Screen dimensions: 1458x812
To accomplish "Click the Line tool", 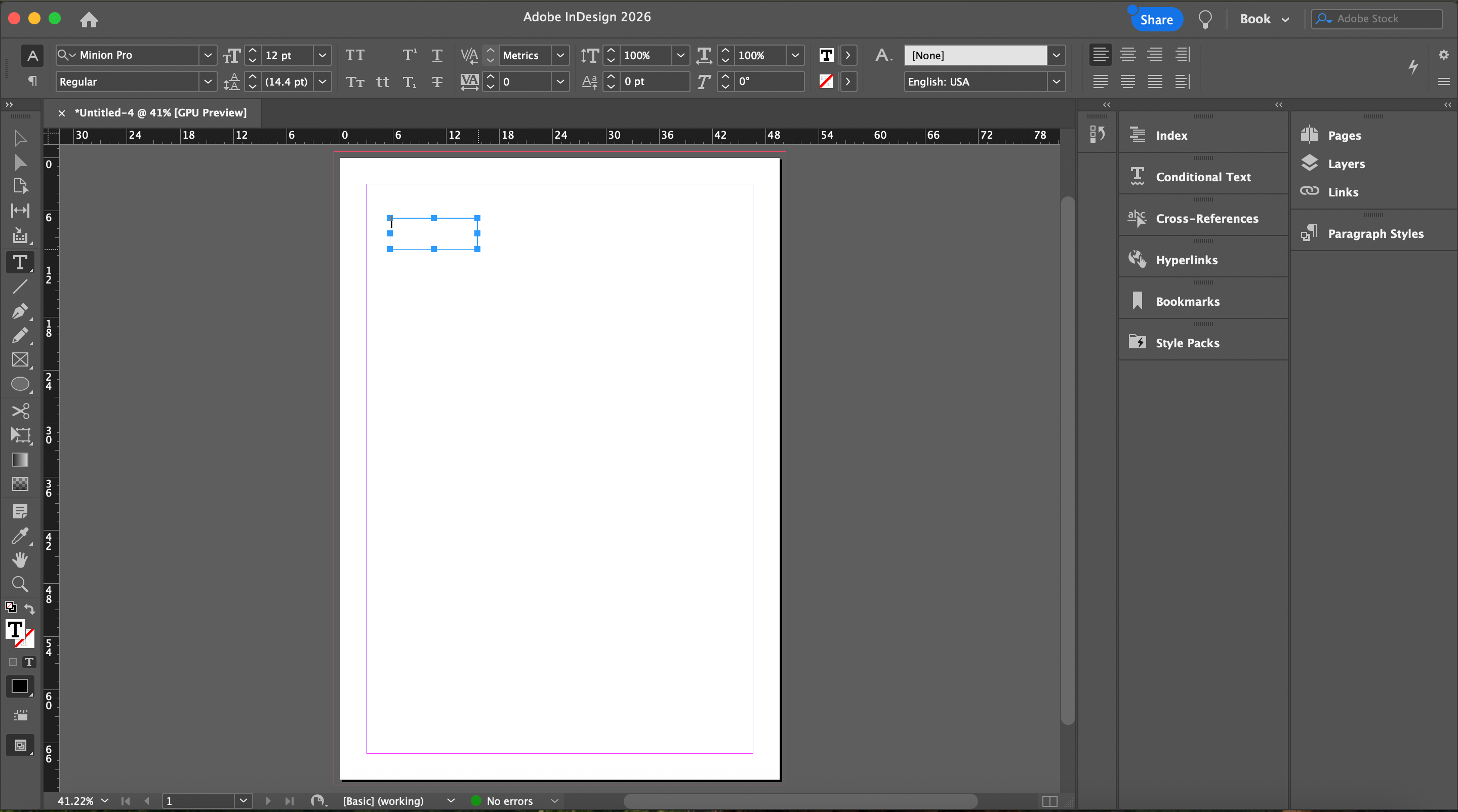I will click(20, 287).
